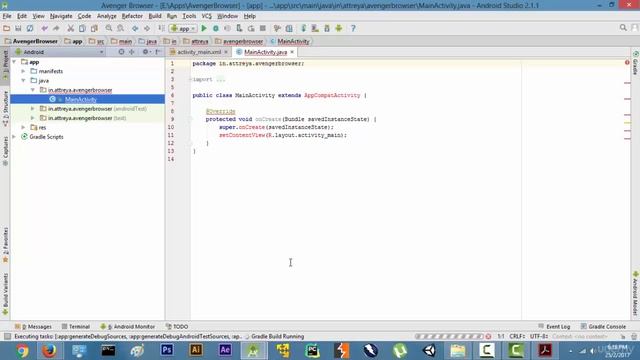Click the Stop square icon
Screen dimensions: 640x360
(263, 28)
